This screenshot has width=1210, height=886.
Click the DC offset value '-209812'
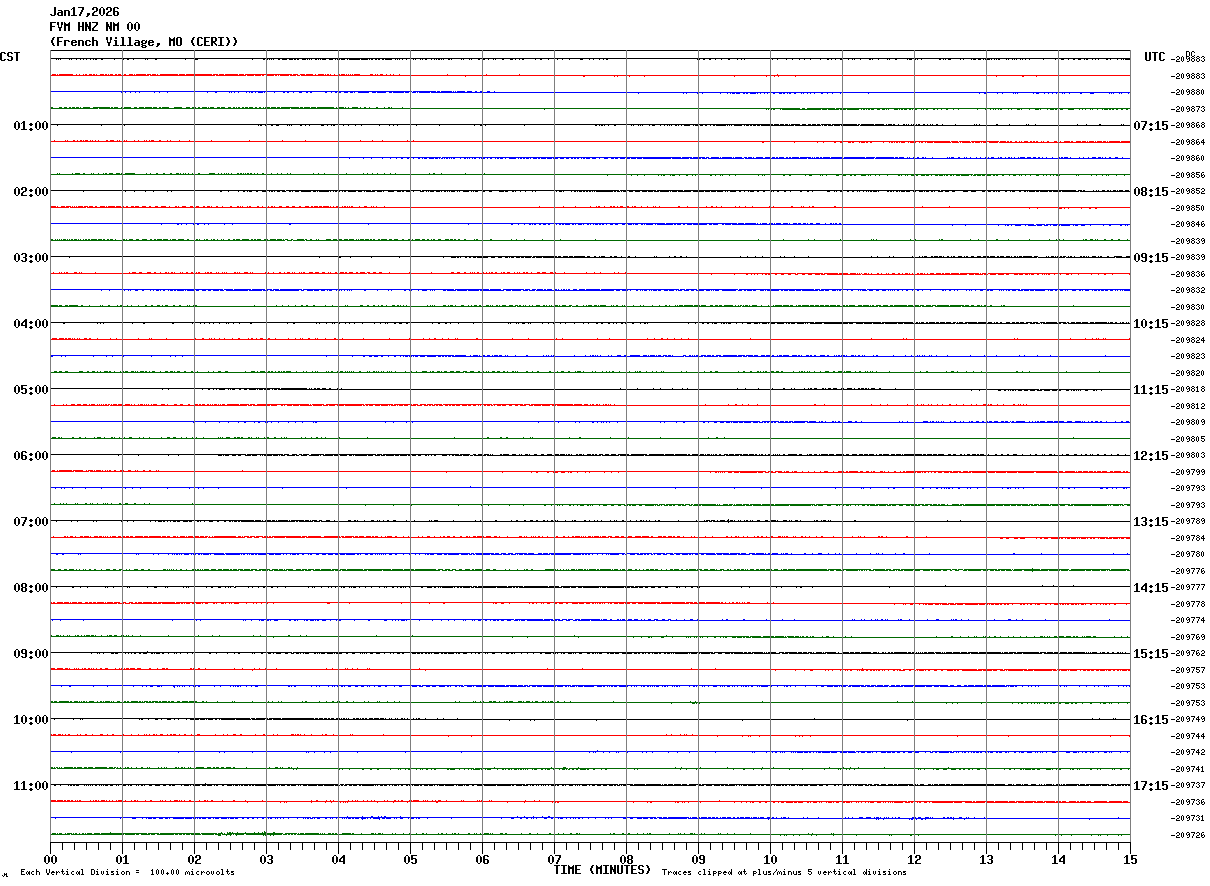click(x=1189, y=406)
